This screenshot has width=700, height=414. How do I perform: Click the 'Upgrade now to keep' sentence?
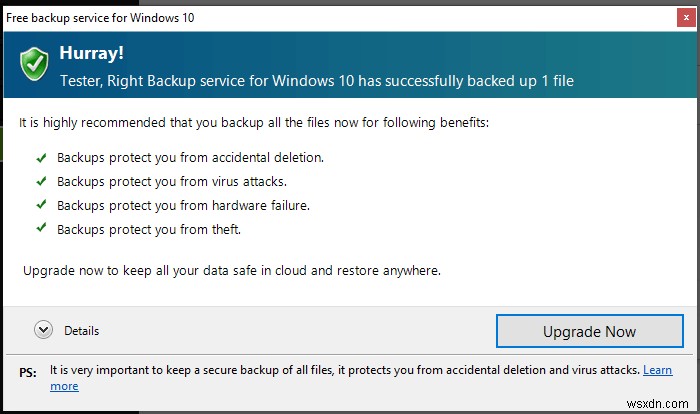tap(231, 270)
